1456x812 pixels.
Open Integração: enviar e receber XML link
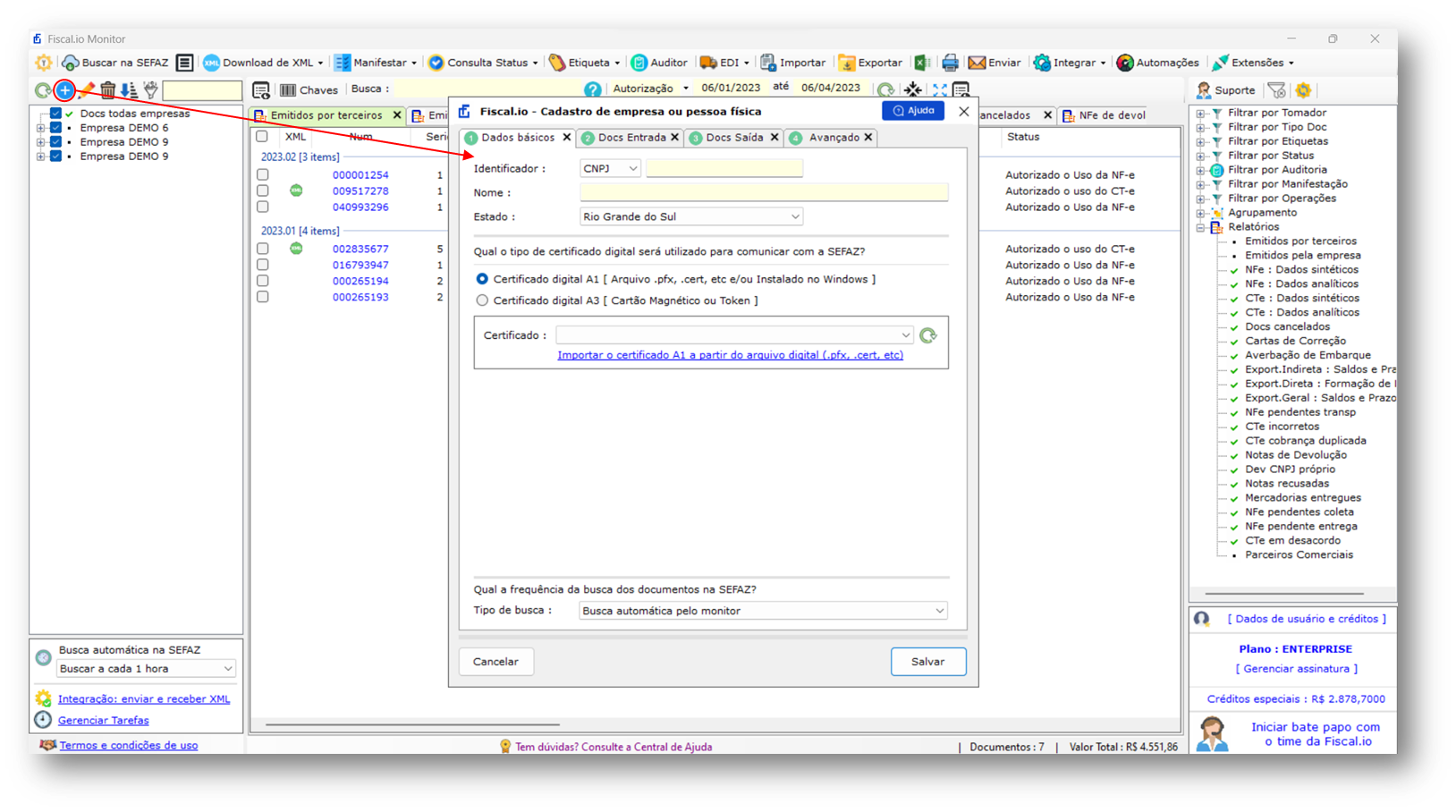coord(144,699)
